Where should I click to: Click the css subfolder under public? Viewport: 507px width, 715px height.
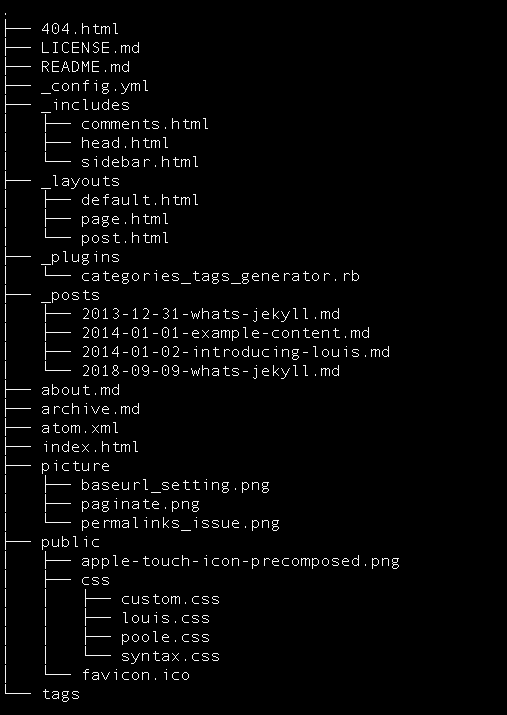[96, 580]
